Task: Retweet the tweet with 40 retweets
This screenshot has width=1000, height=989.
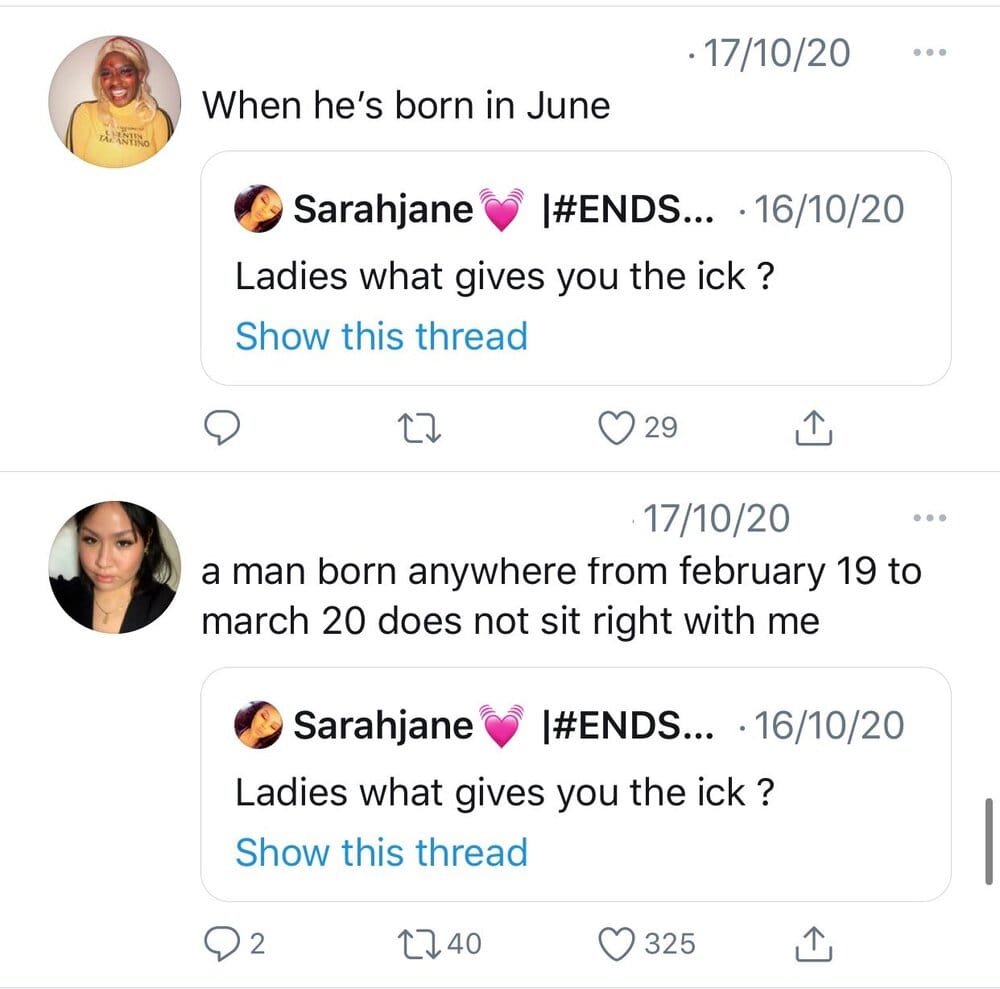Action: click(439, 944)
